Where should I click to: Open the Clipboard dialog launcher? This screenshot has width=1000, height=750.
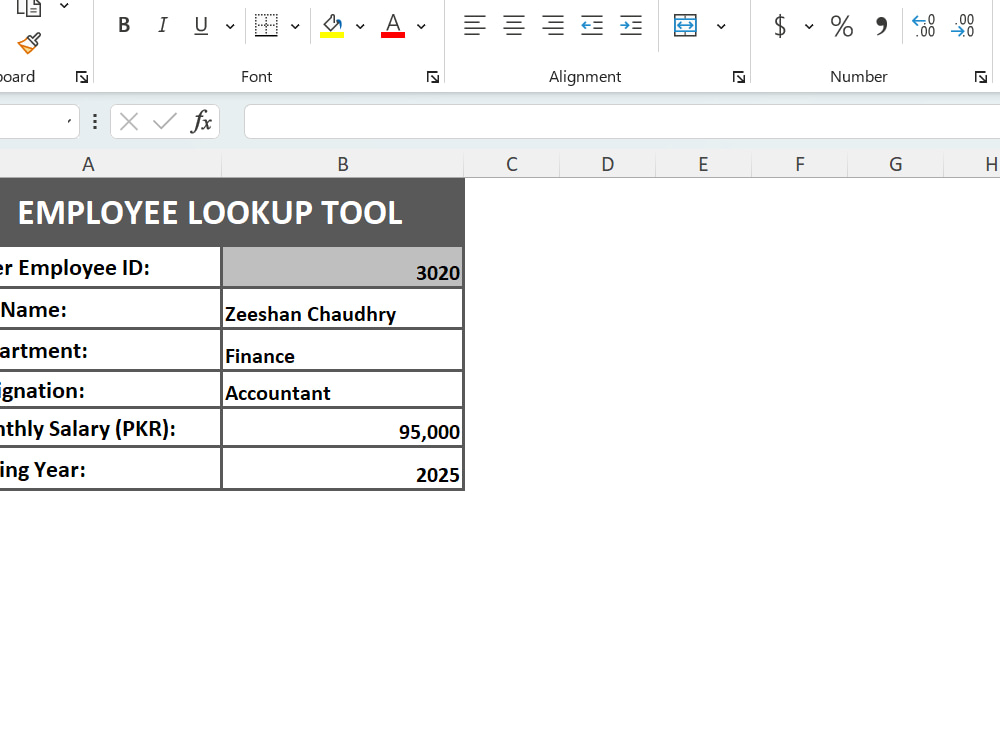tap(82, 77)
